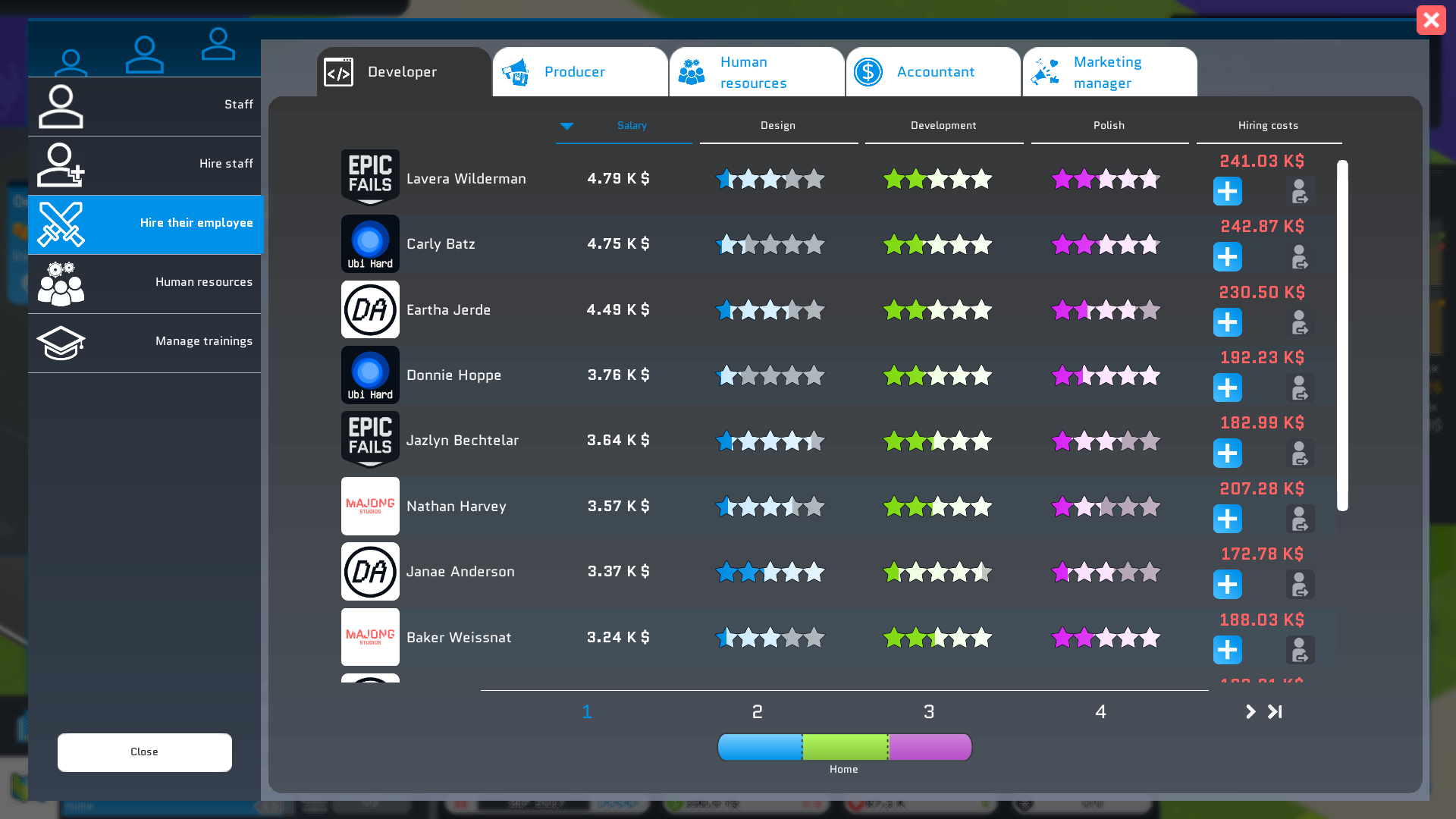Switch to the Marketing manager tab
1456x819 pixels.
[1109, 72]
